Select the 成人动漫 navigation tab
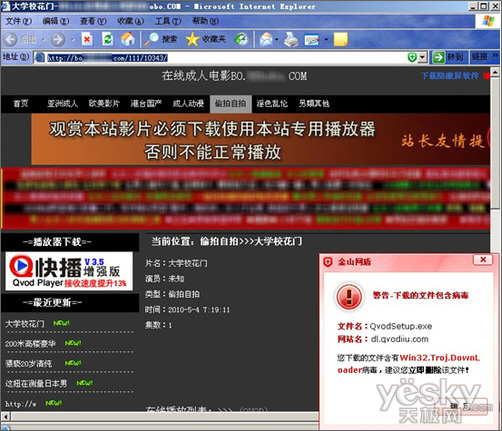The height and width of the screenshot is (431, 502). click(188, 104)
